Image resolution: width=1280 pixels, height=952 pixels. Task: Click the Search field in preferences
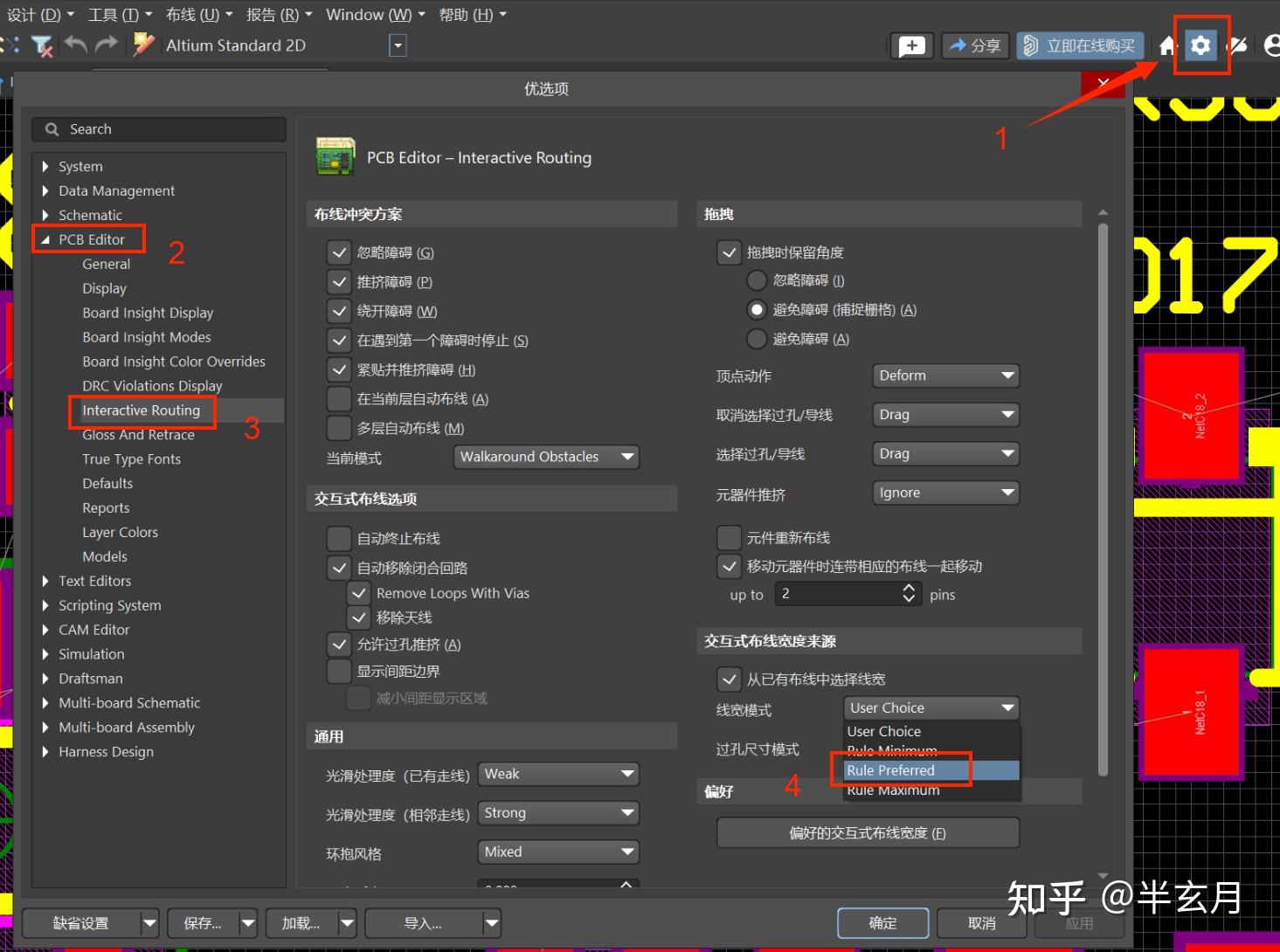tap(159, 129)
